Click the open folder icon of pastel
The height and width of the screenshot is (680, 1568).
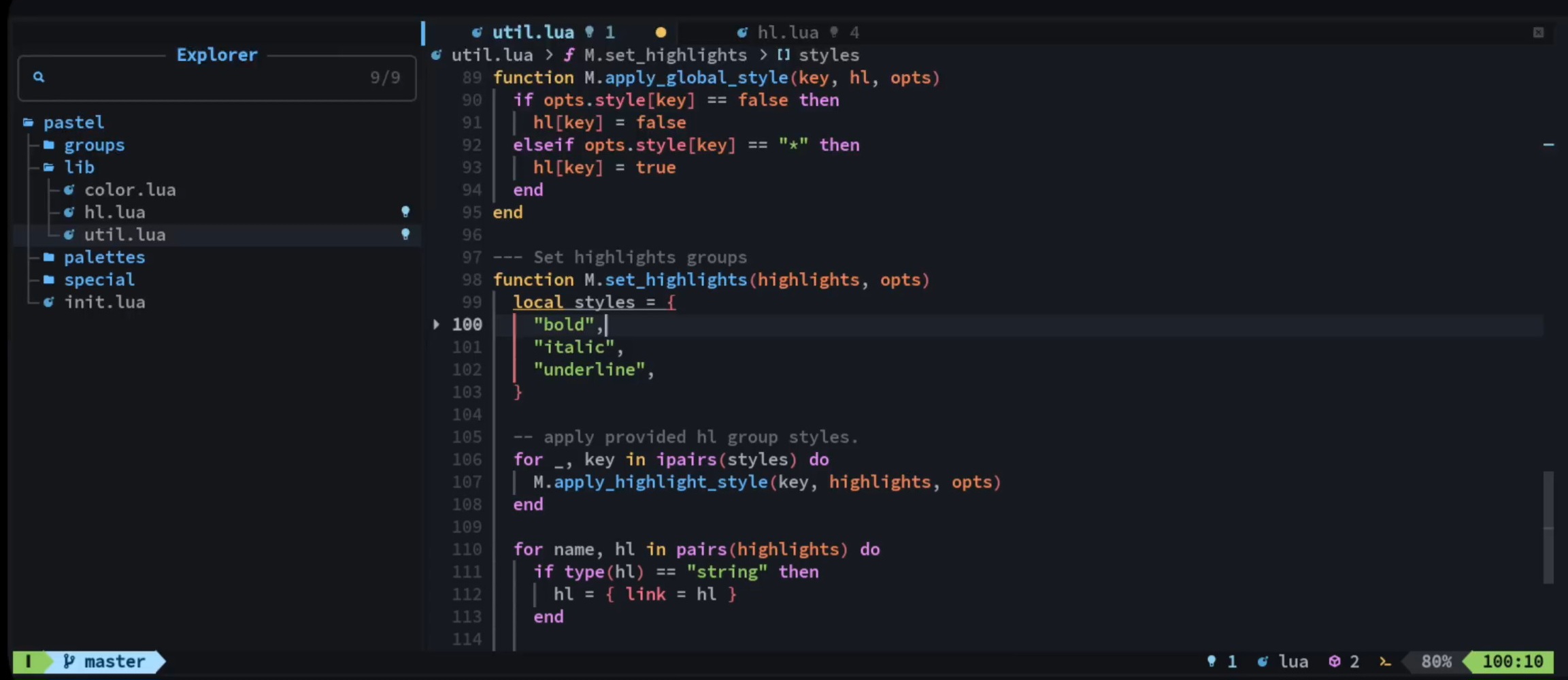coord(28,123)
